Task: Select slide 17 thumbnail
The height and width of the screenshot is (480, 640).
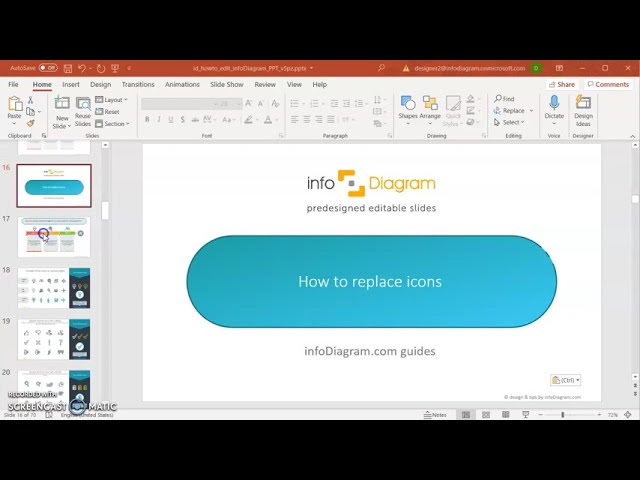Action: click(x=54, y=237)
